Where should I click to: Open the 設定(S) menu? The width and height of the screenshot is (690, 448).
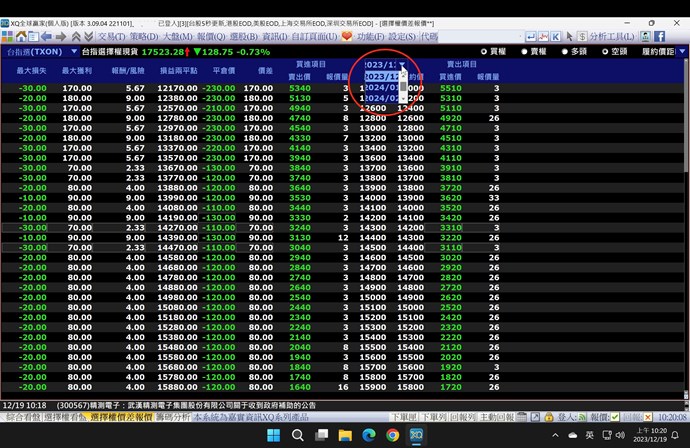tap(401, 36)
